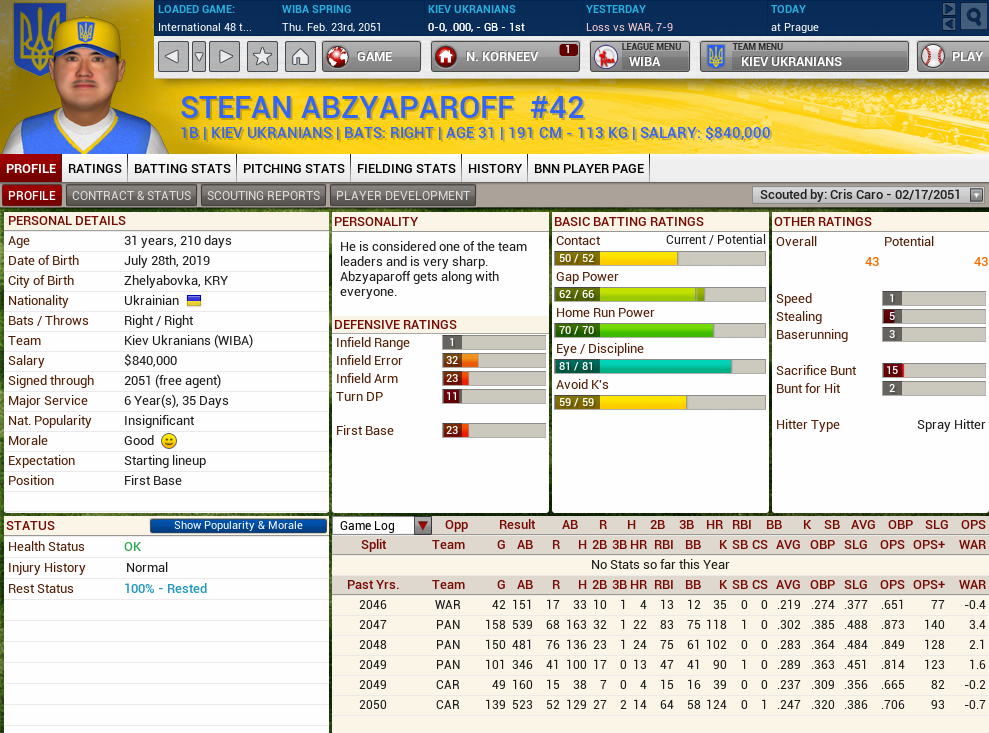Go to the home screen icon
This screenshot has width=989, height=733.
(299, 57)
